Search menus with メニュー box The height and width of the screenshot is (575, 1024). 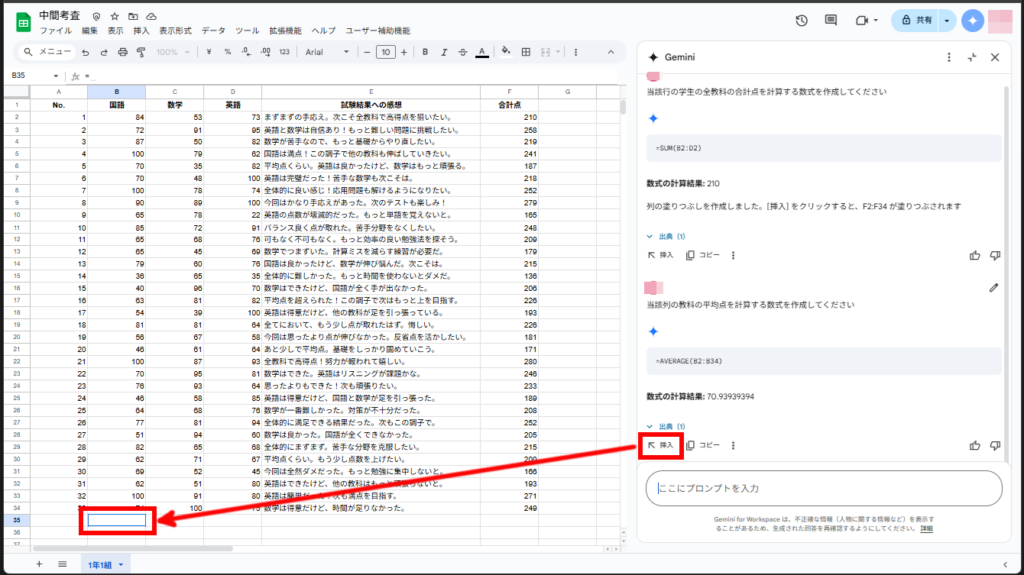(x=46, y=52)
